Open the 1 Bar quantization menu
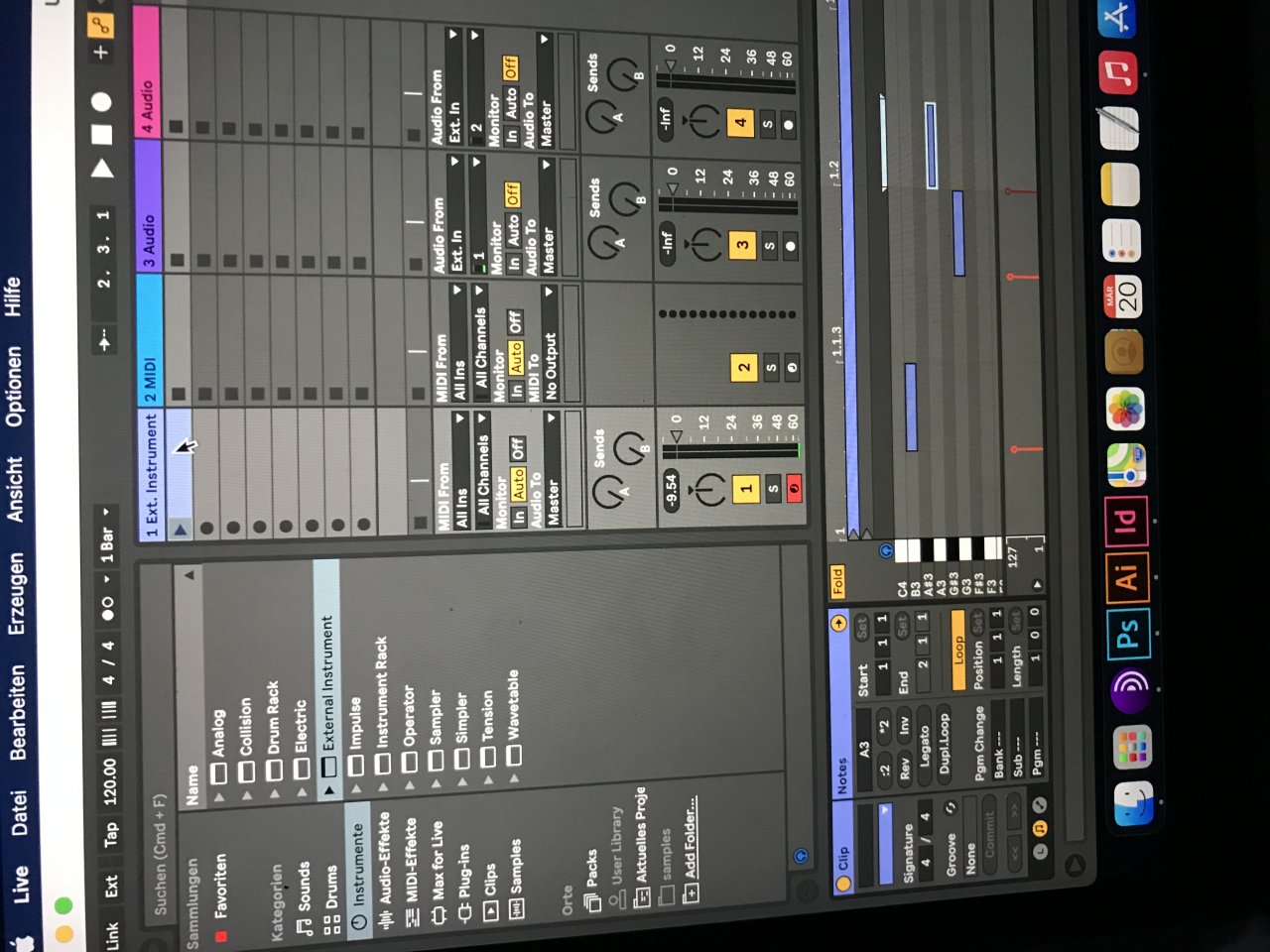Viewport: 1270px width, 952px height. [x=106, y=536]
